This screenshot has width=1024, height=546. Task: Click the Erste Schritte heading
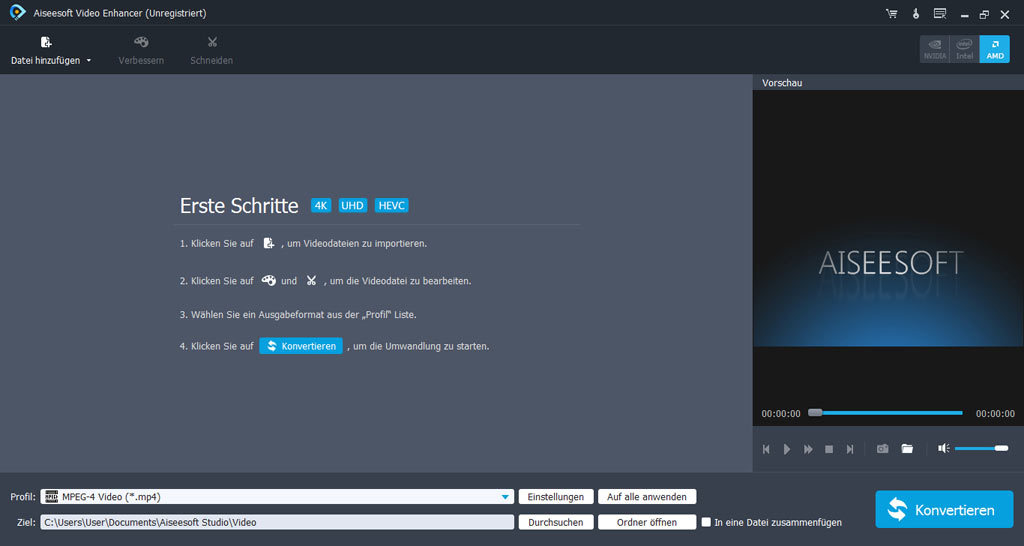(239, 206)
